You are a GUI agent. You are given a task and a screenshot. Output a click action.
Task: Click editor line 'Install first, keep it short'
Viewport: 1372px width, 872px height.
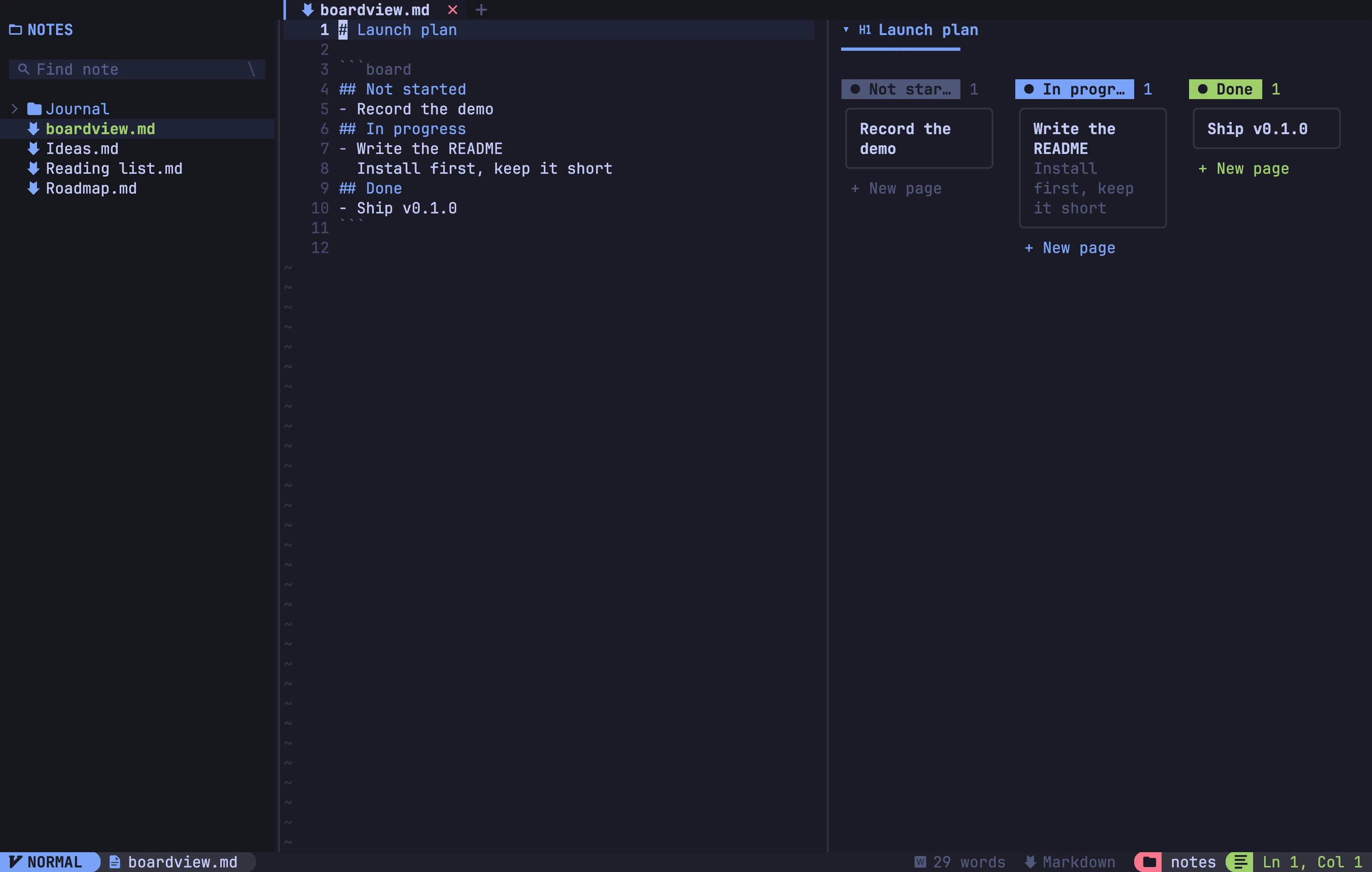(x=484, y=168)
